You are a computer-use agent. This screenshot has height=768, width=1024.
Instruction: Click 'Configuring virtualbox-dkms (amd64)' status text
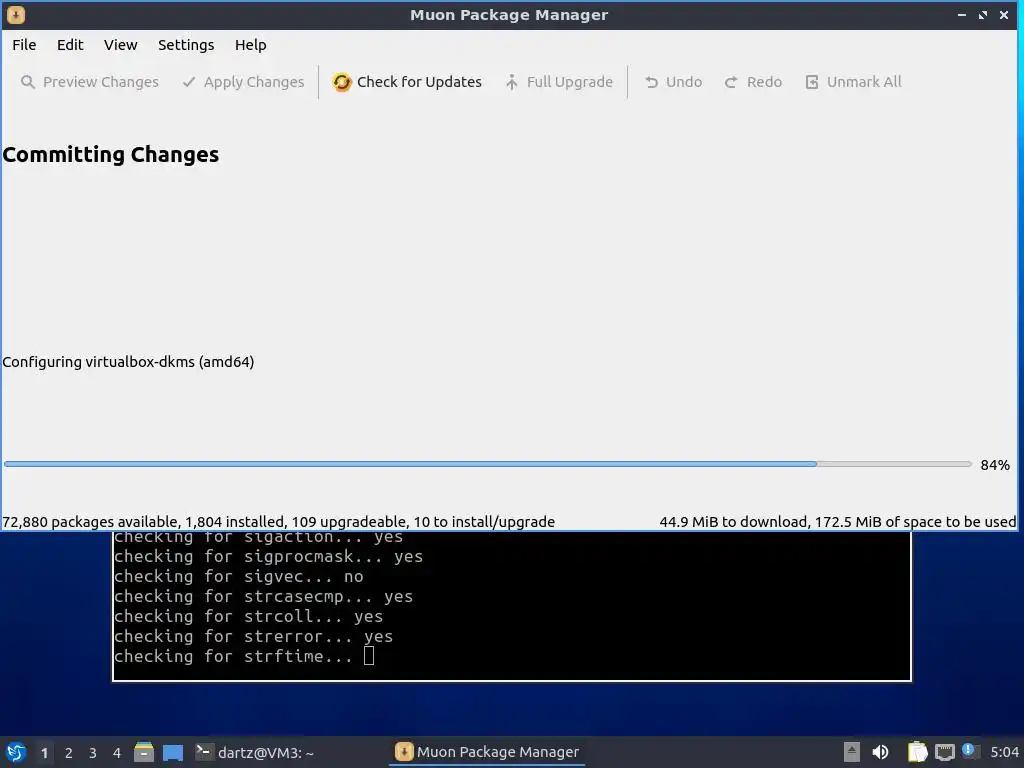[128, 362]
